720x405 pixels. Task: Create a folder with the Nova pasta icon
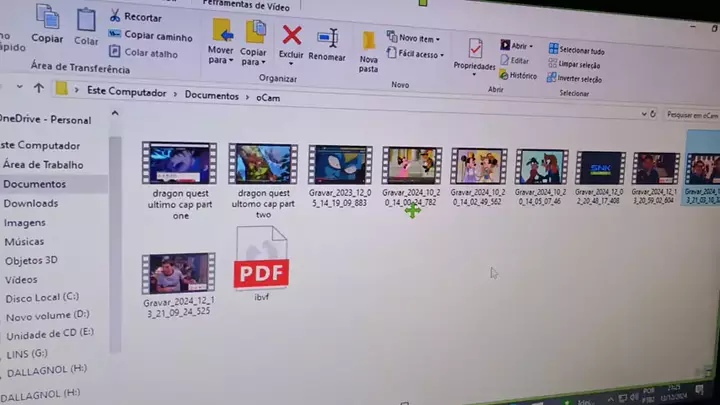coord(369,42)
